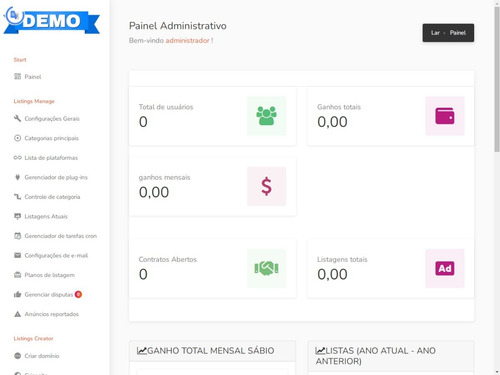Click the plug icon for Gerenciador de plug-ins
The image size is (500, 375).
click(x=17, y=177)
